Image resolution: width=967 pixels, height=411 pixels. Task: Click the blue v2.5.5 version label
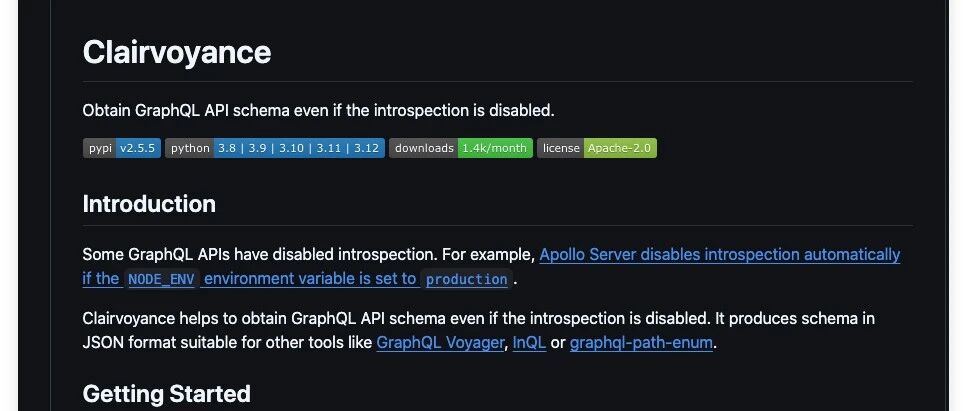tap(138, 148)
